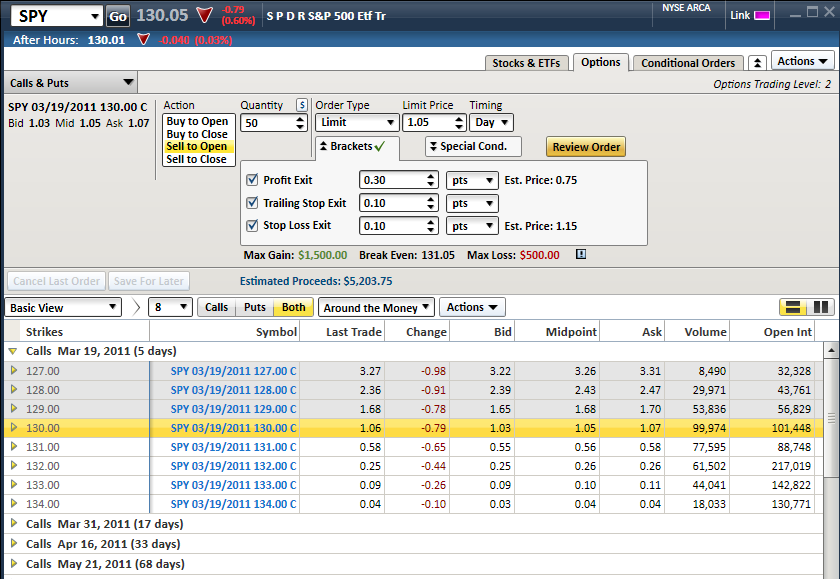Select Buy to Close action
Image resolution: width=840 pixels, height=579 pixels.
coord(197,134)
